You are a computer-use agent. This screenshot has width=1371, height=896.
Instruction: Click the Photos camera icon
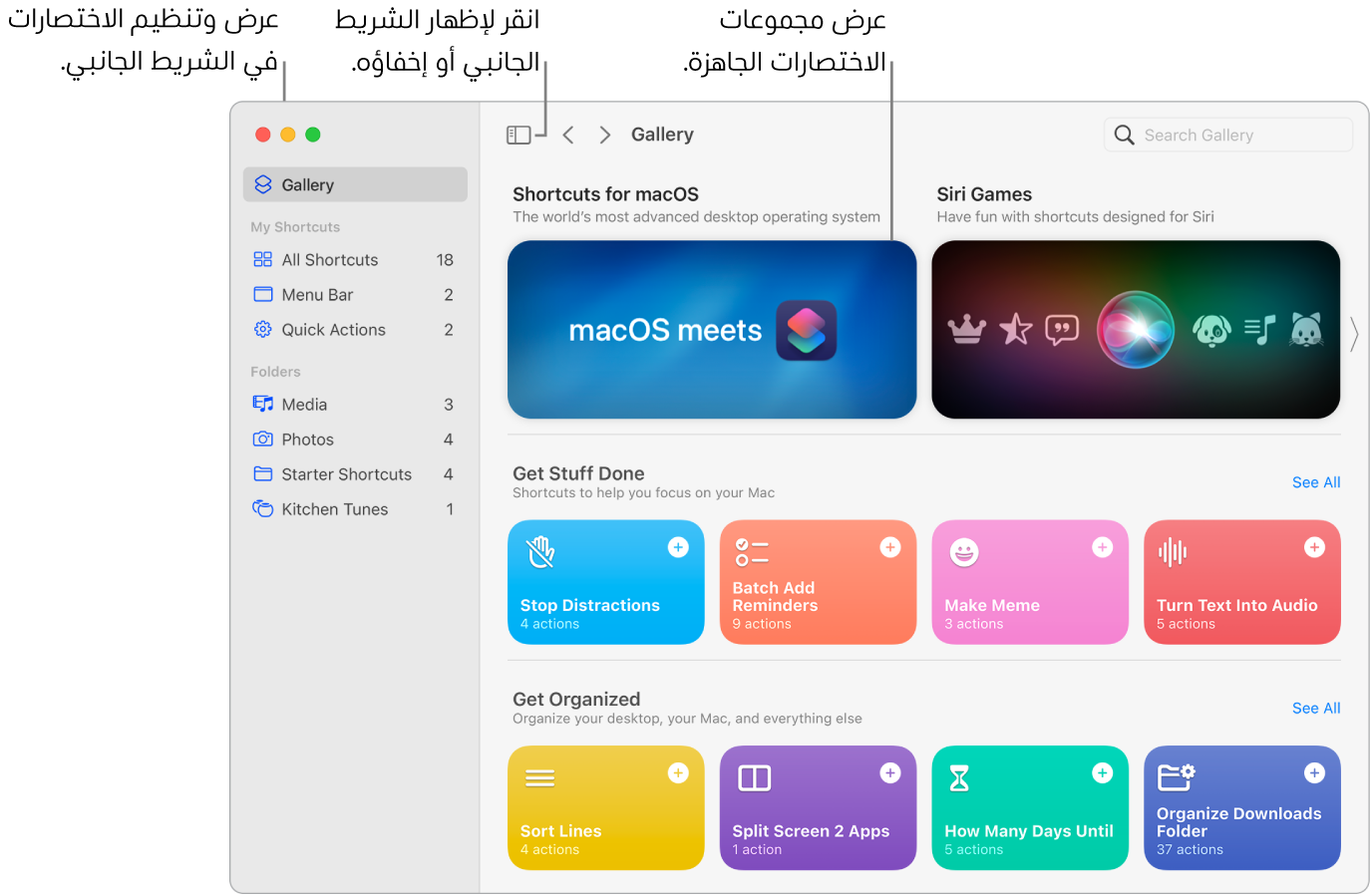click(x=263, y=439)
